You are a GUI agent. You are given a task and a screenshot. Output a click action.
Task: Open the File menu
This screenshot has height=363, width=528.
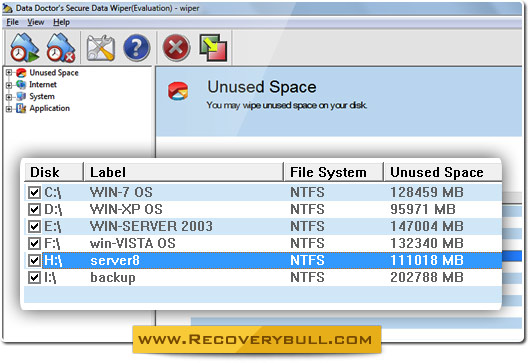pos(12,22)
